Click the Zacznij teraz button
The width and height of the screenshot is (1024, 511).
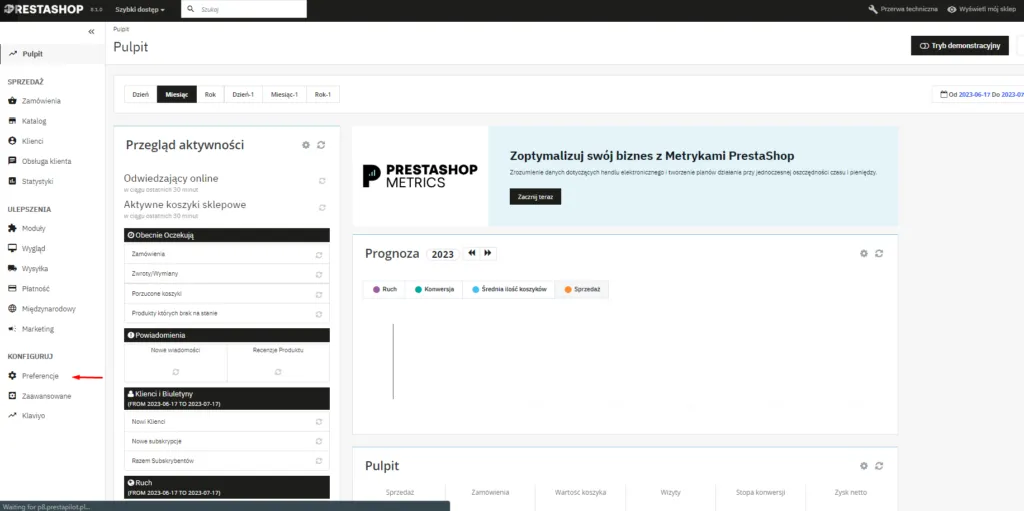(x=535, y=197)
